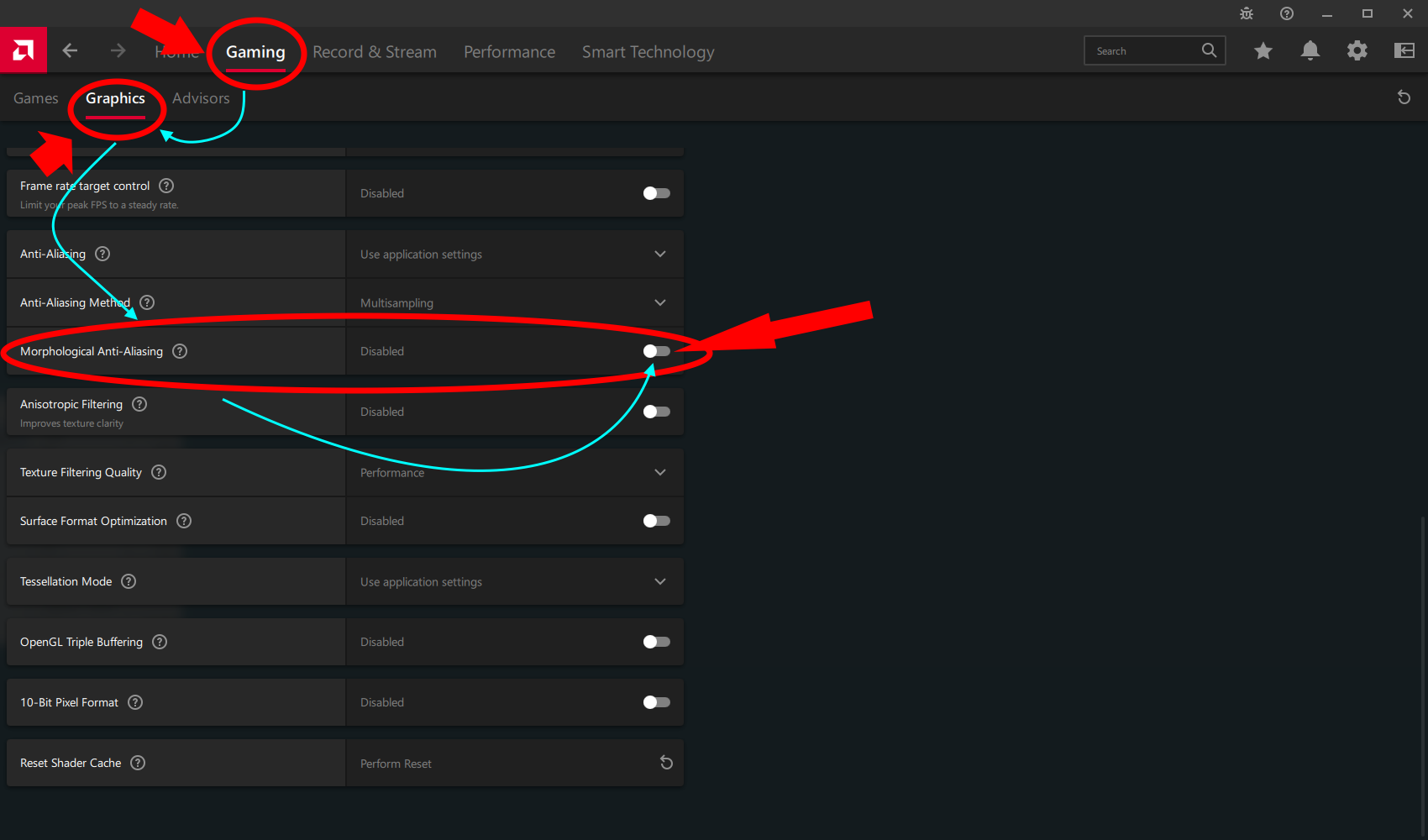Show help for 10-Bit Pixel Format
The height and width of the screenshot is (840, 1428).
coord(135,702)
